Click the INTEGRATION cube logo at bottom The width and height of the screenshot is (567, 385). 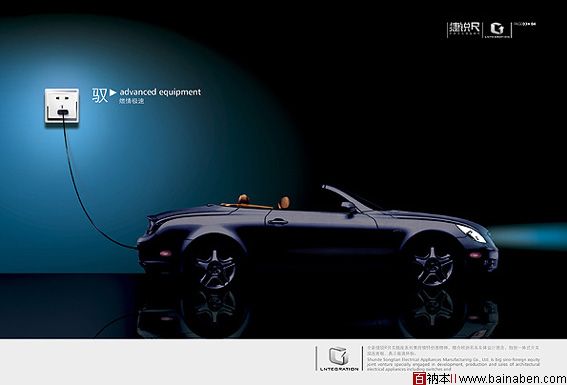point(339,358)
